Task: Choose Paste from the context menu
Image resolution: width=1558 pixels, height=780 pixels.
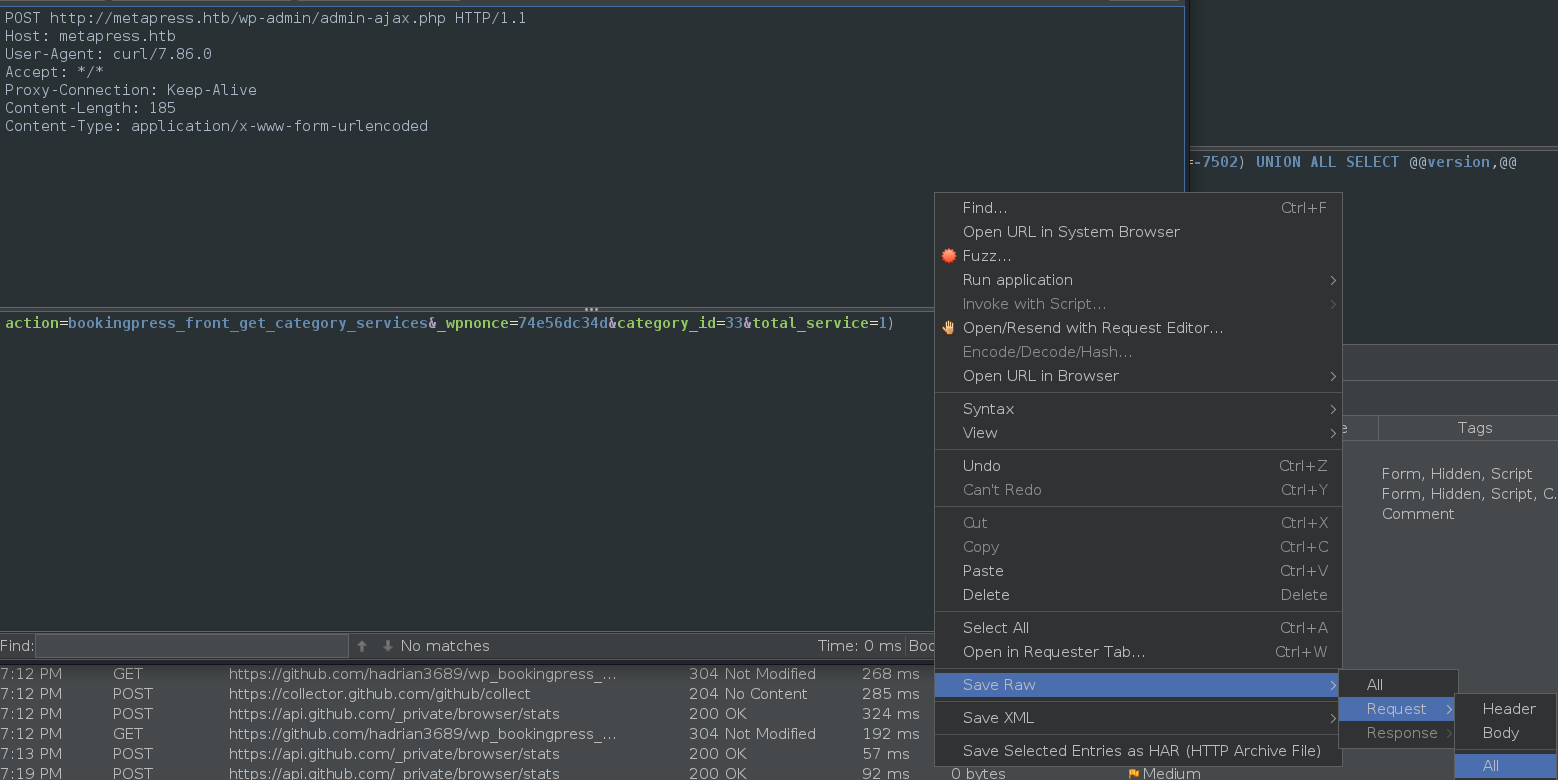Action: (x=1138, y=571)
